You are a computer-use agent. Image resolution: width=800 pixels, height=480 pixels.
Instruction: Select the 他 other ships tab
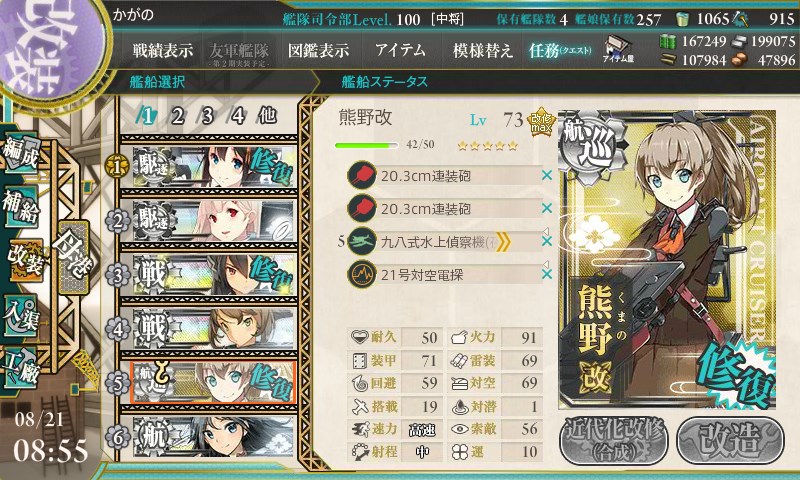(267, 116)
